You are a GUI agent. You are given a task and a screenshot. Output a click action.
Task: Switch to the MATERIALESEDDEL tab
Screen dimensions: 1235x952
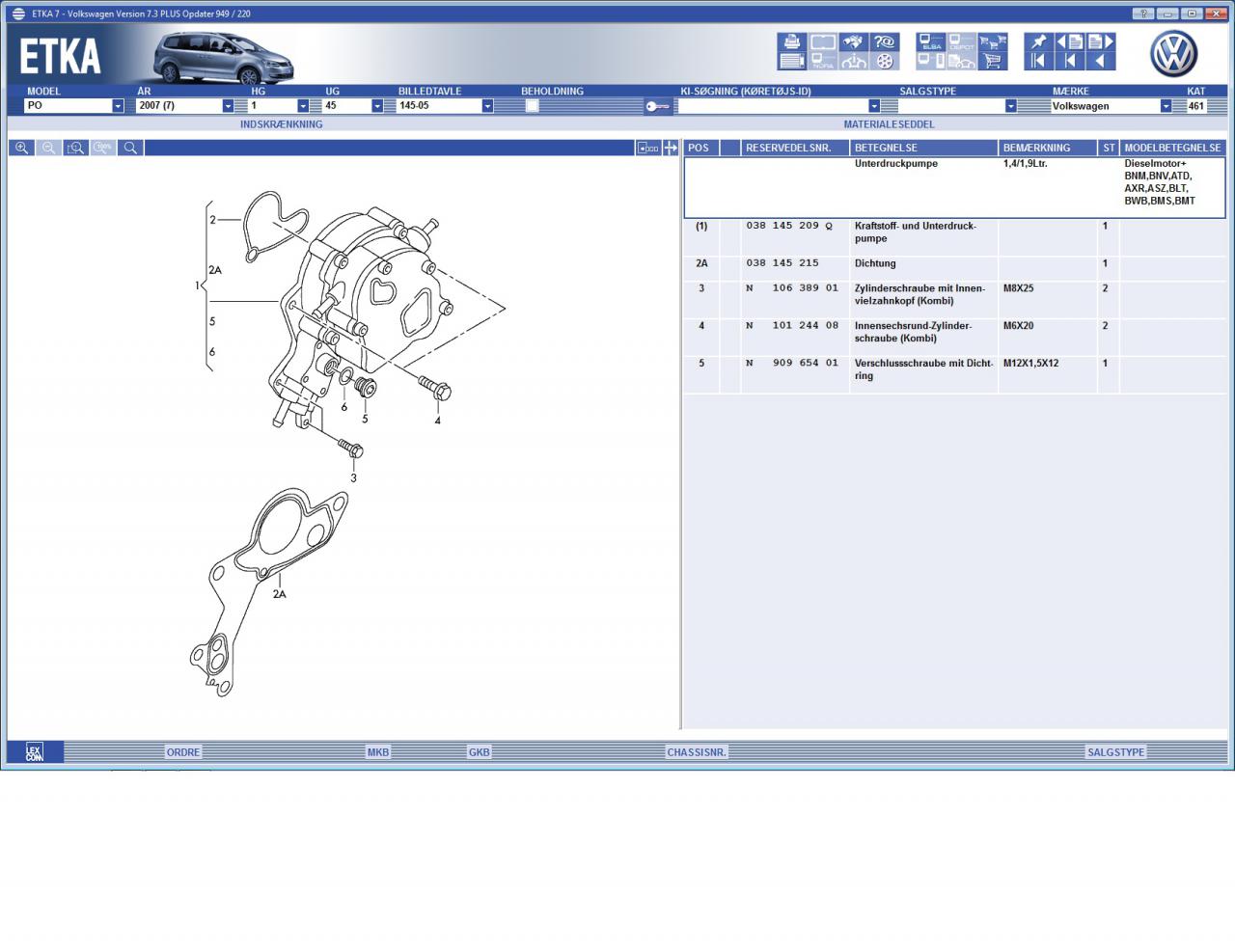click(x=889, y=124)
